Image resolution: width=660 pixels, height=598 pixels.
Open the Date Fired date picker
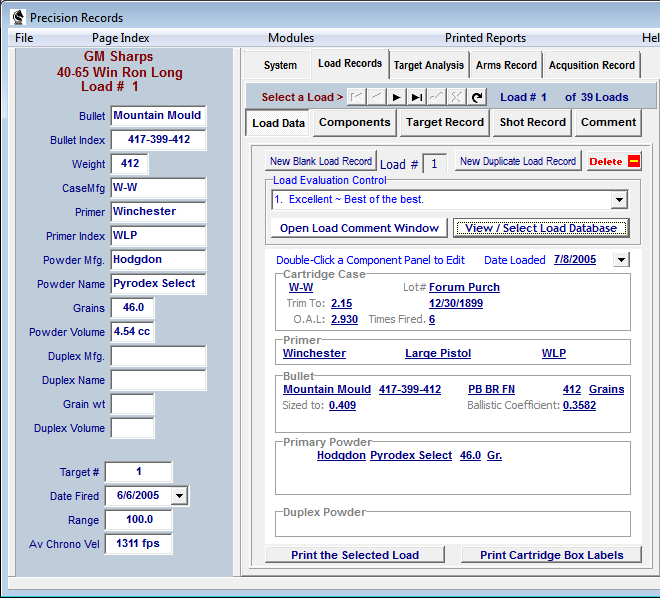click(179, 496)
